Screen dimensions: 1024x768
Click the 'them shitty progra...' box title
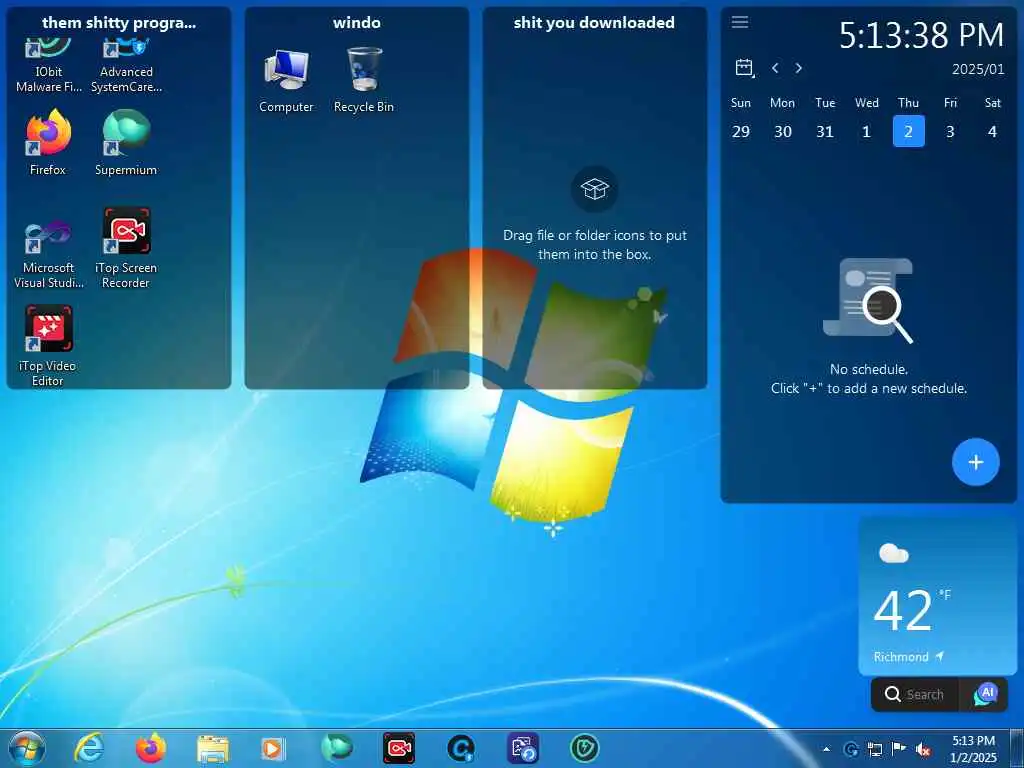[x=119, y=22]
